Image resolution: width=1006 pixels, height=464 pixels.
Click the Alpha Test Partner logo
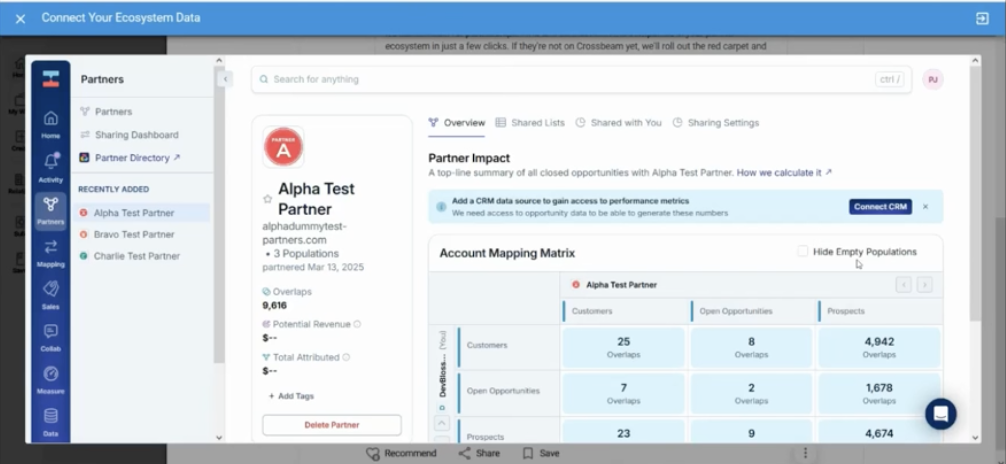click(x=284, y=147)
